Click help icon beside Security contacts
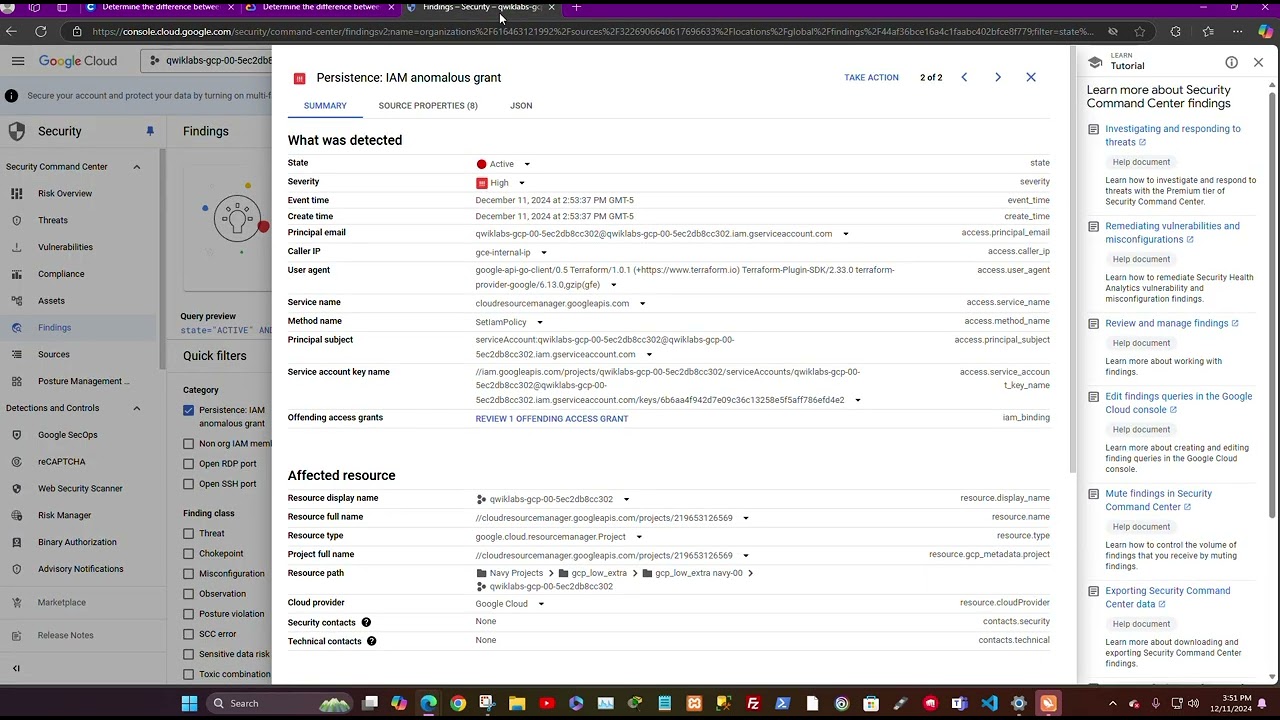 (x=366, y=622)
